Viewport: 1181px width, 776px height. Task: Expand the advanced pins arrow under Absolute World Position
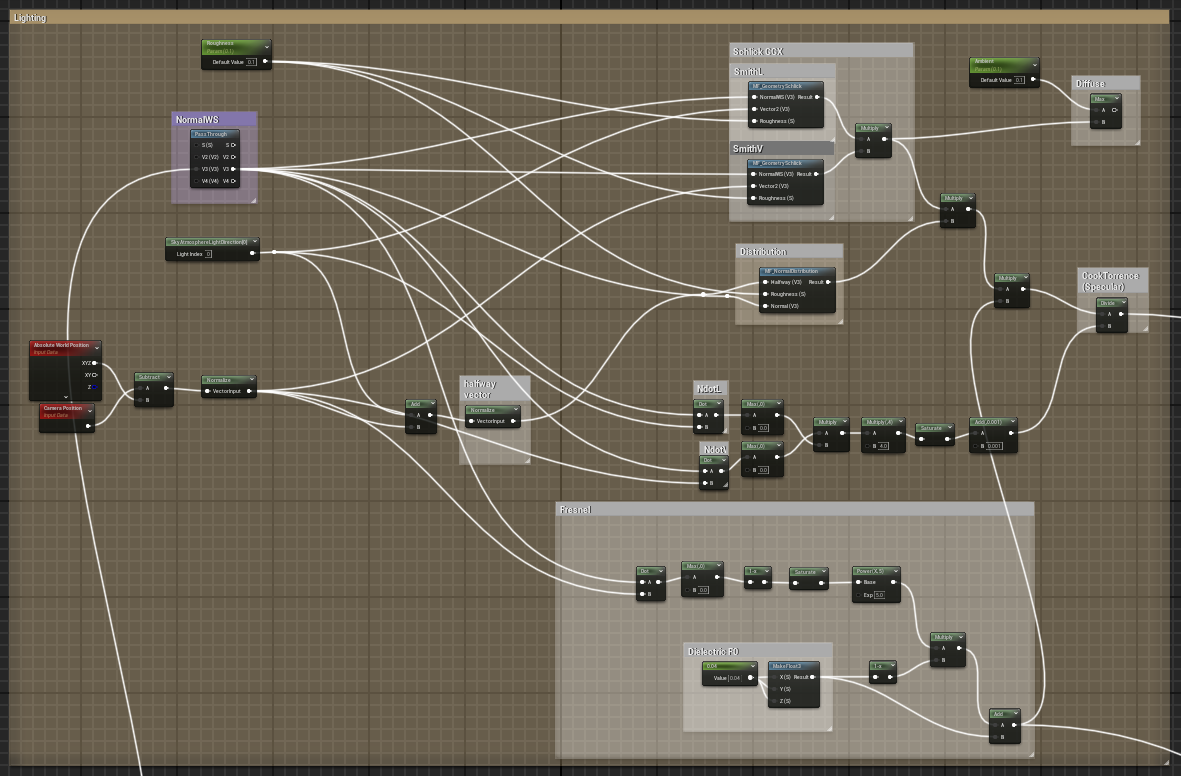[x=66, y=397]
